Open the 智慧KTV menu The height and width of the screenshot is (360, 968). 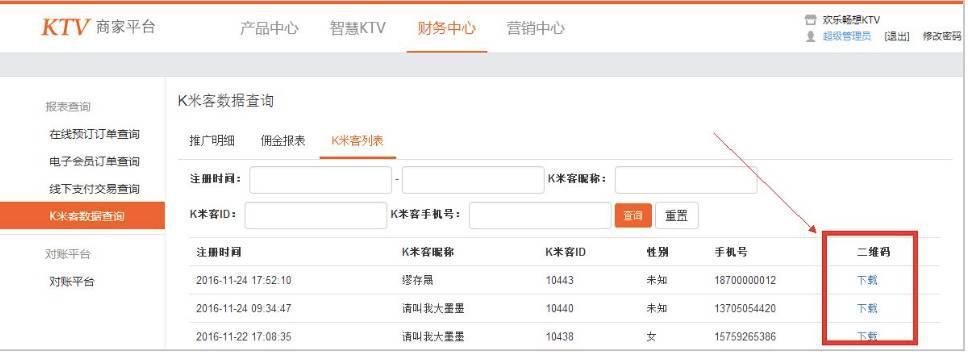tap(357, 28)
